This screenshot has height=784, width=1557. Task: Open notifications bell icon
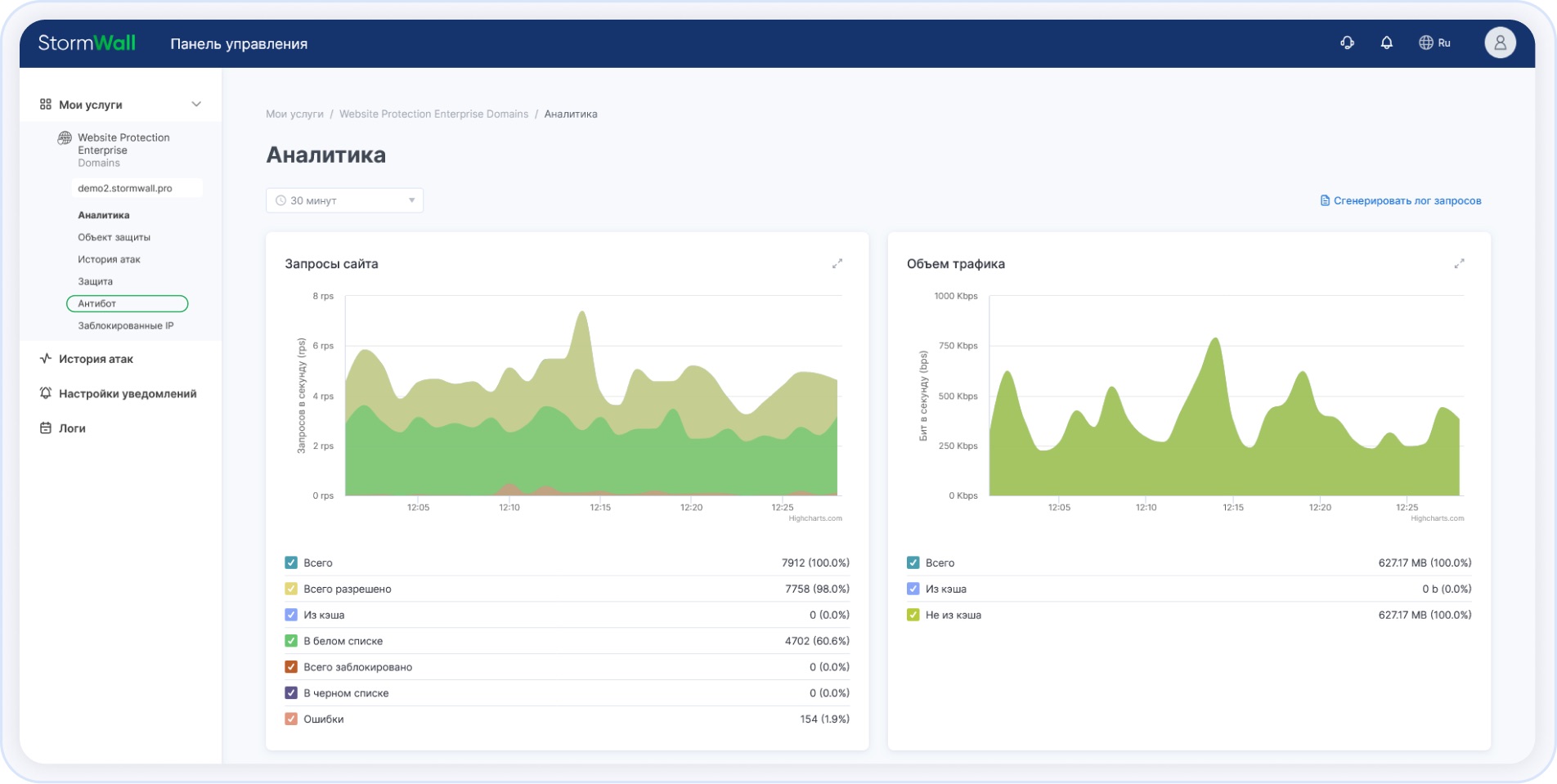pos(1386,43)
